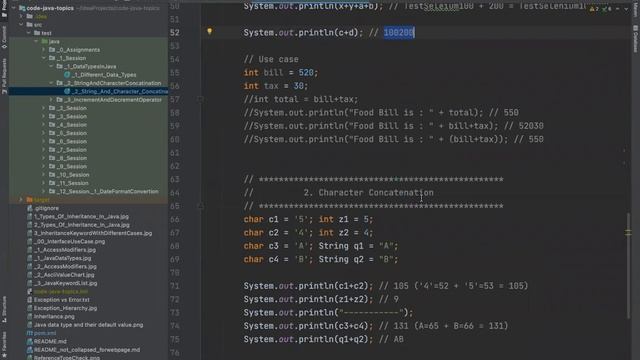Select Exception vs Error.txt file
The image size is (640, 360).
point(58,300)
